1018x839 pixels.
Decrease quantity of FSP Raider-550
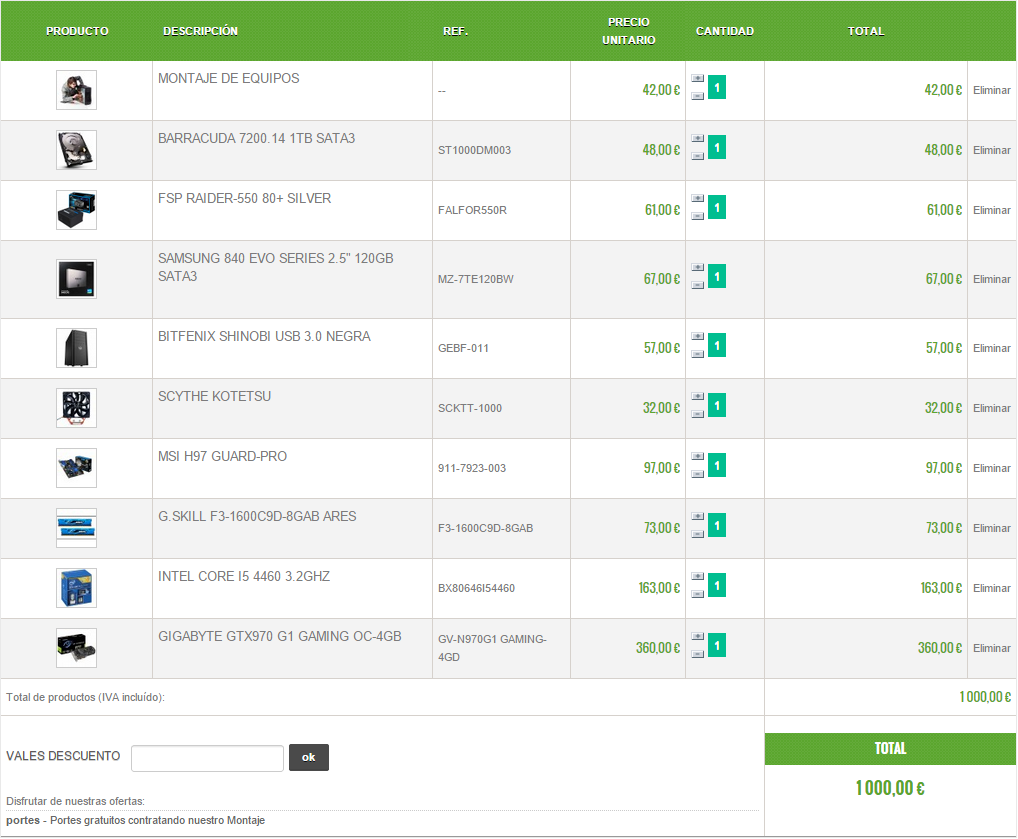coord(697,216)
